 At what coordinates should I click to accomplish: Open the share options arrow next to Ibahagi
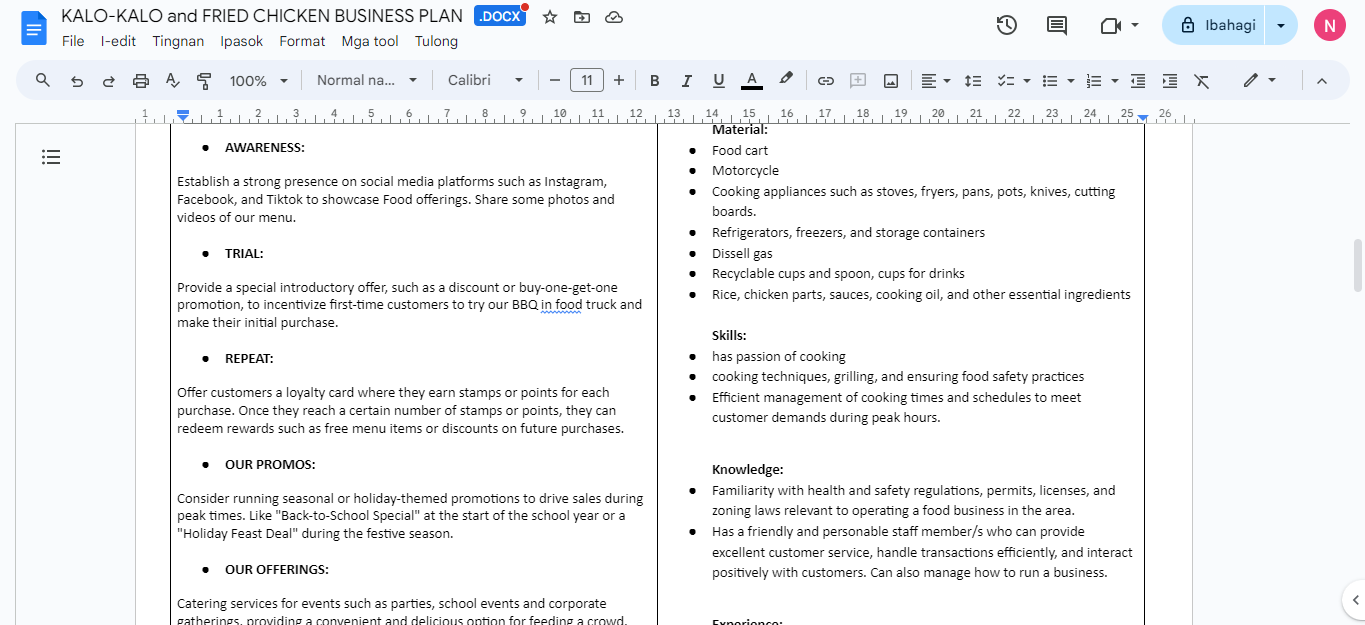click(1281, 25)
